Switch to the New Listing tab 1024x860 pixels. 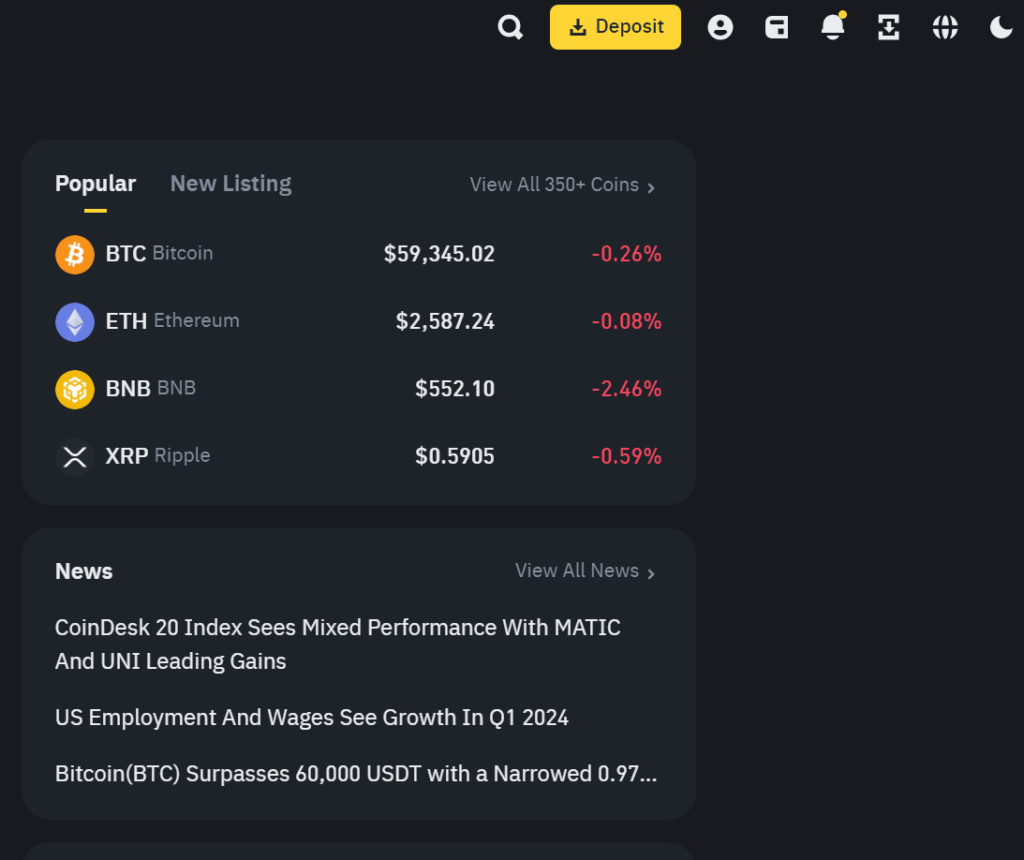click(231, 184)
